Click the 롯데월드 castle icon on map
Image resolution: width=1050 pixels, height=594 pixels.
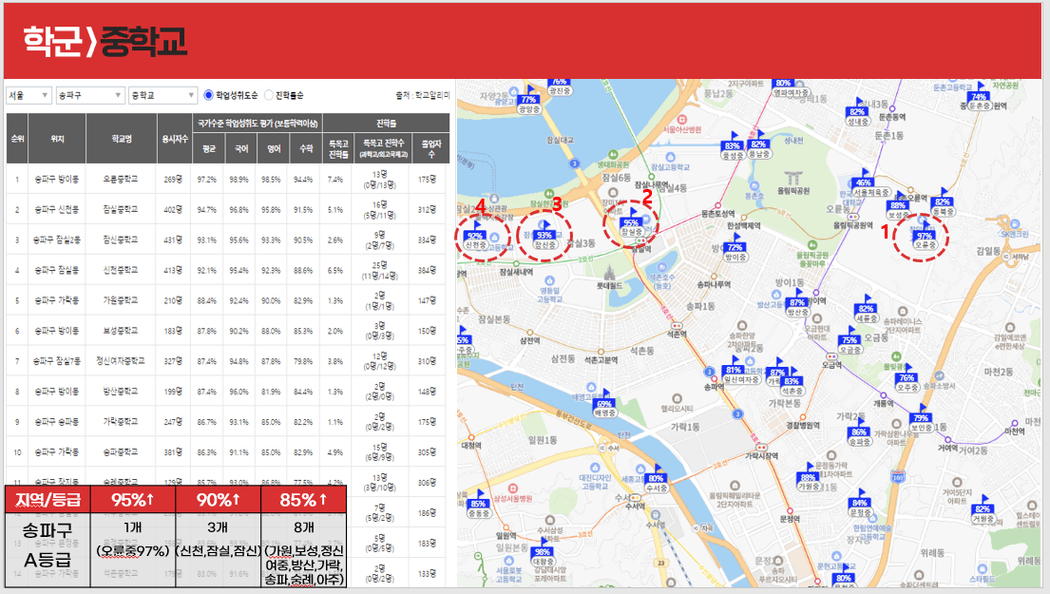click(x=609, y=273)
